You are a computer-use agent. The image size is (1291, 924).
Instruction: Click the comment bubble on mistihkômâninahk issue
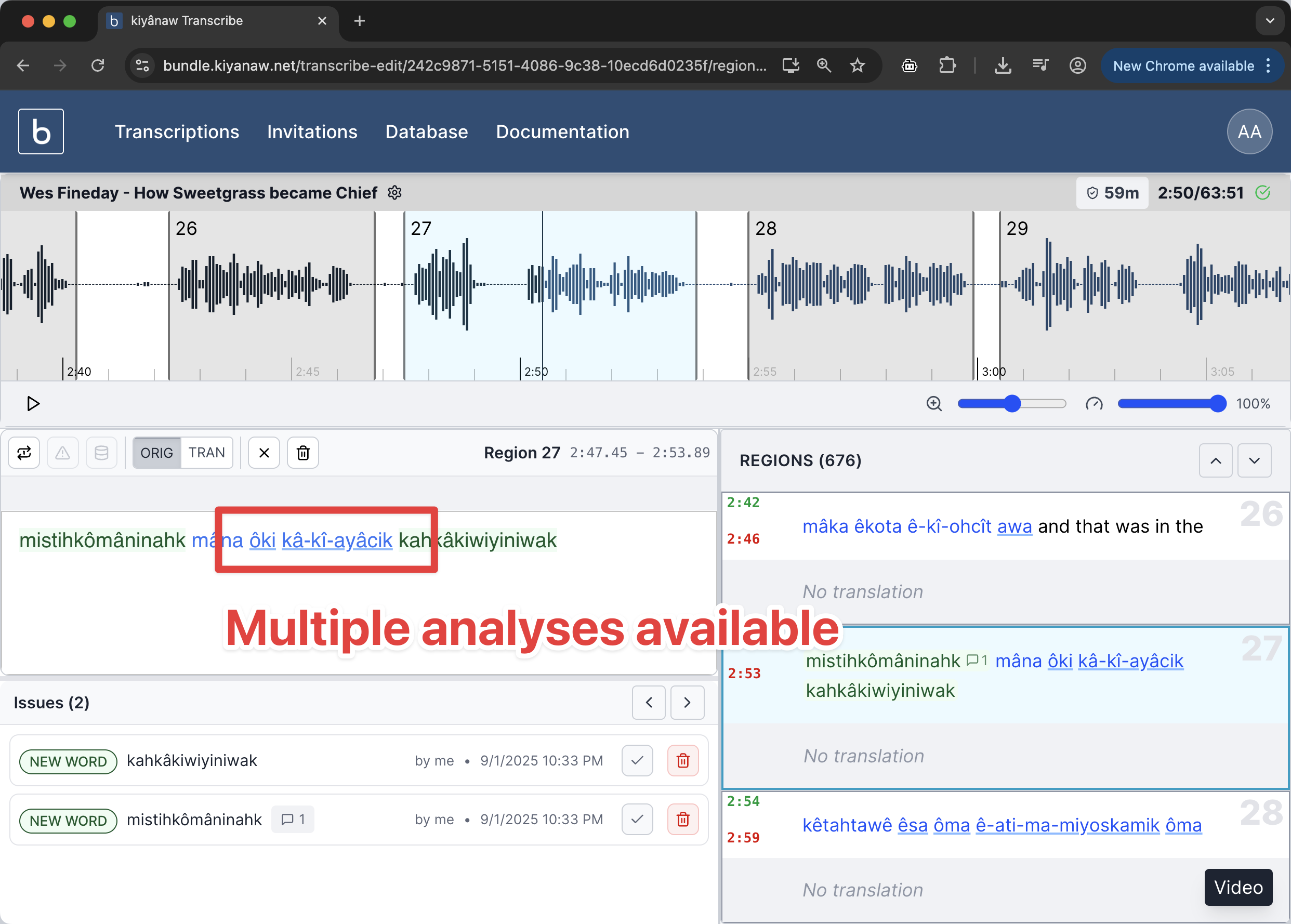293,820
